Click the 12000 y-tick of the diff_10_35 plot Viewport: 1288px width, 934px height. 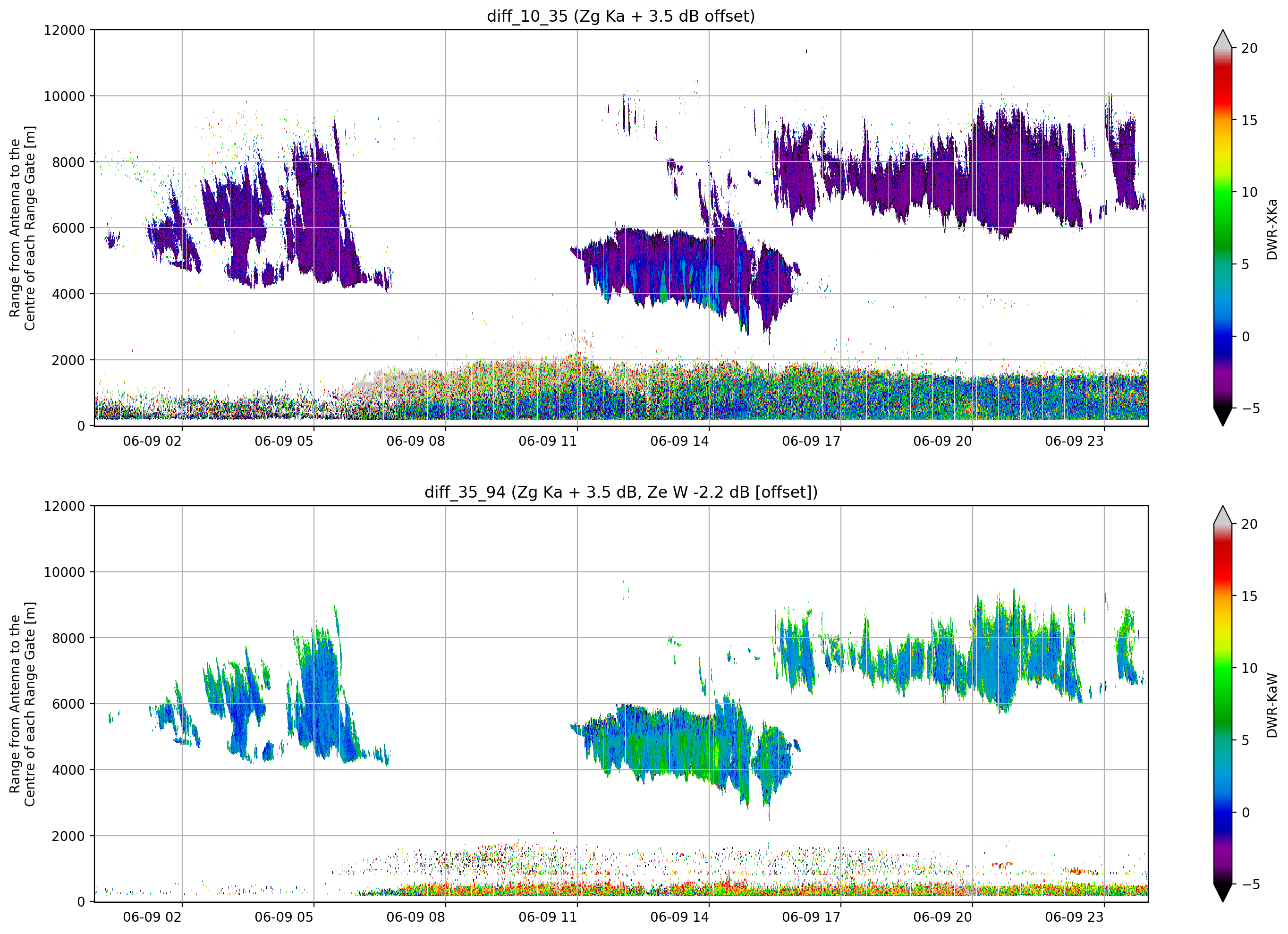[x=64, y=30]
